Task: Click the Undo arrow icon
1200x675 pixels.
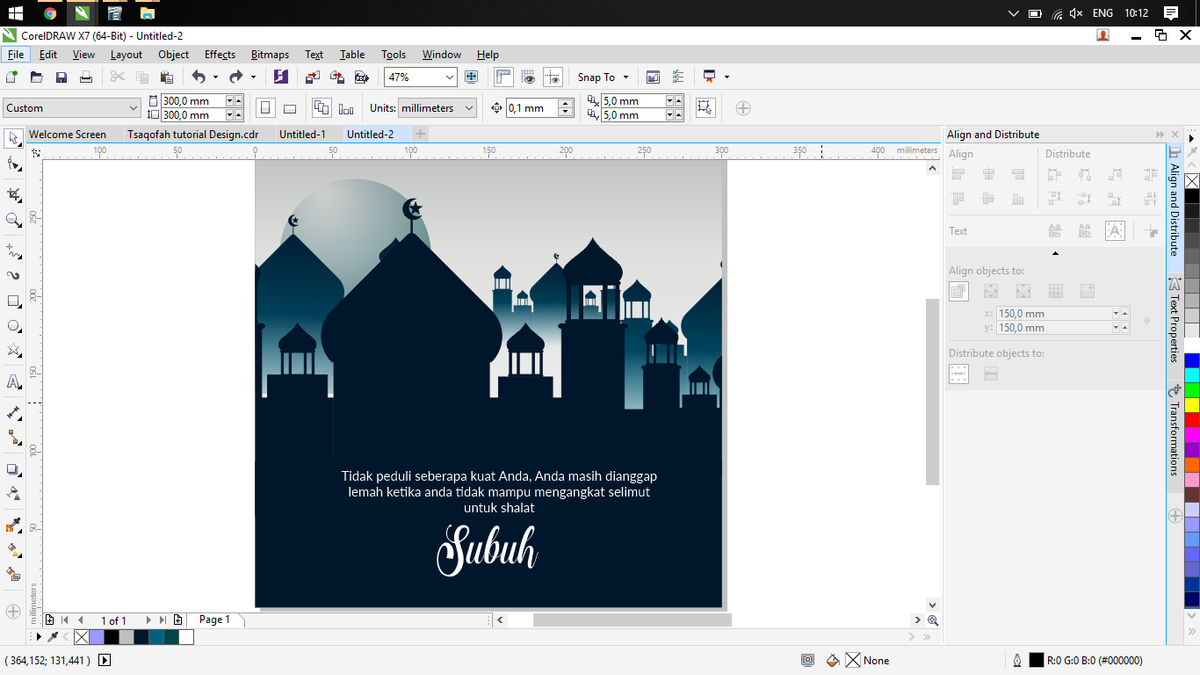Action: pyautogui.click(x=197, y=77)
